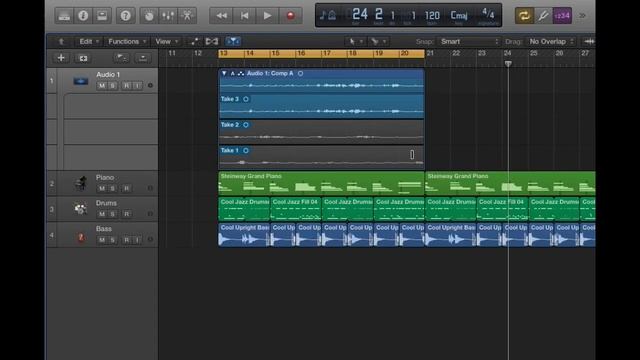The width and height of the screenshot is (640, 360).
Task: Click the red Record button
Action: [x=291, y=16]
